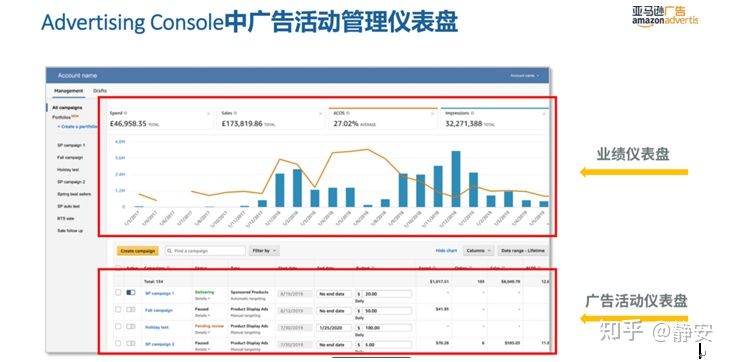Click the search magnifier in Find a campaign
Viewport: 732px width, 362px height.
tap(169, 251)
